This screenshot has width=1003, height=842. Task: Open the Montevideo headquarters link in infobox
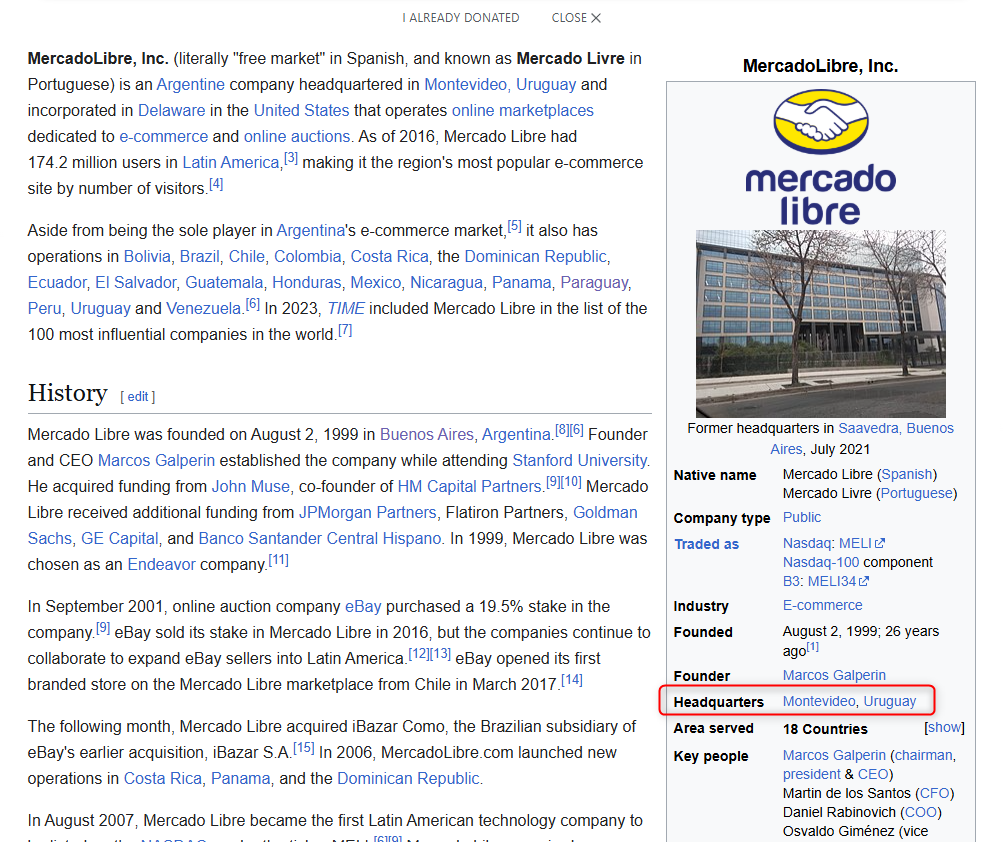(819, 702)
